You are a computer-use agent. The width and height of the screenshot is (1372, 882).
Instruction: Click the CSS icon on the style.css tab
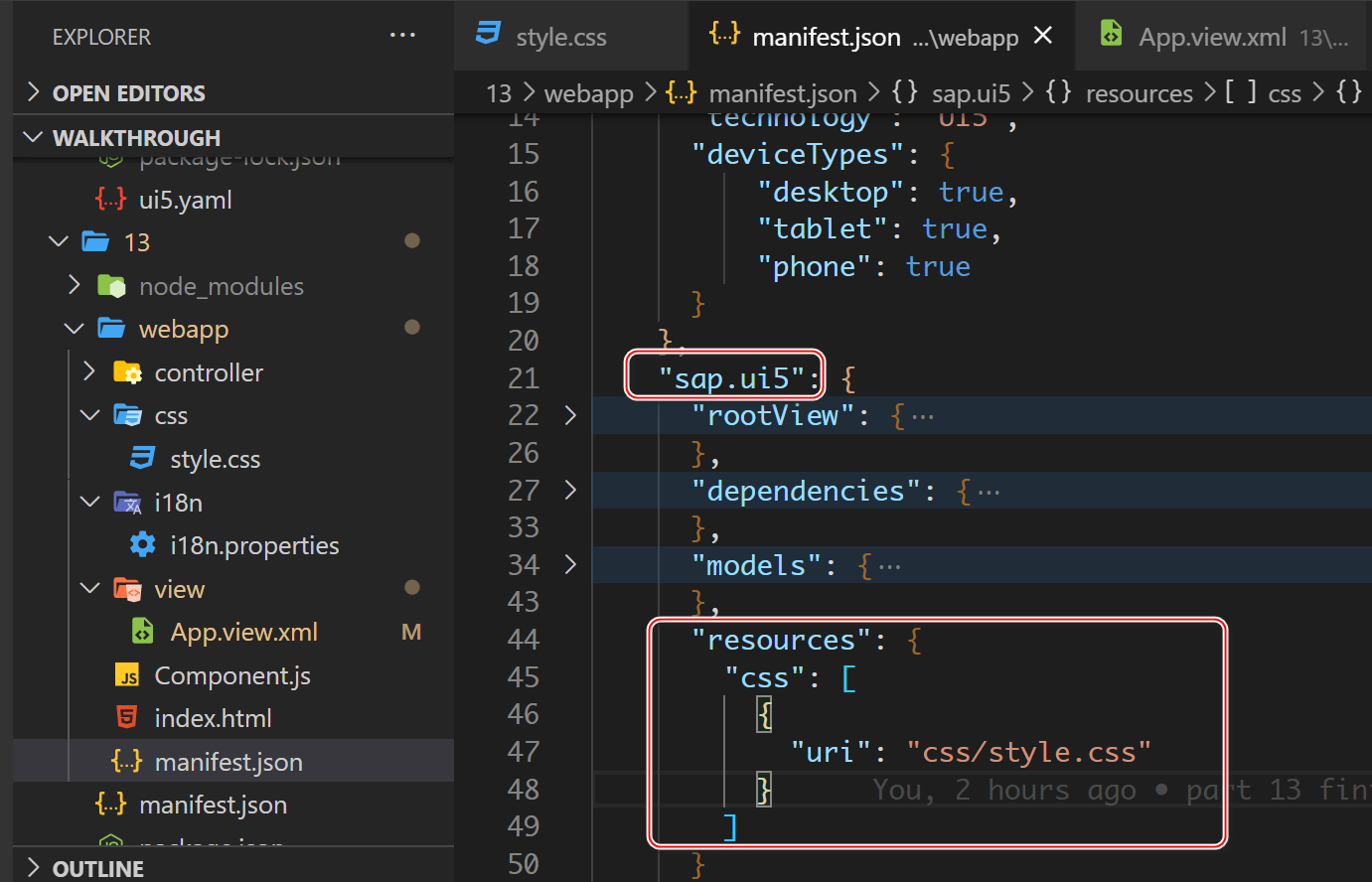coord(488,35)
